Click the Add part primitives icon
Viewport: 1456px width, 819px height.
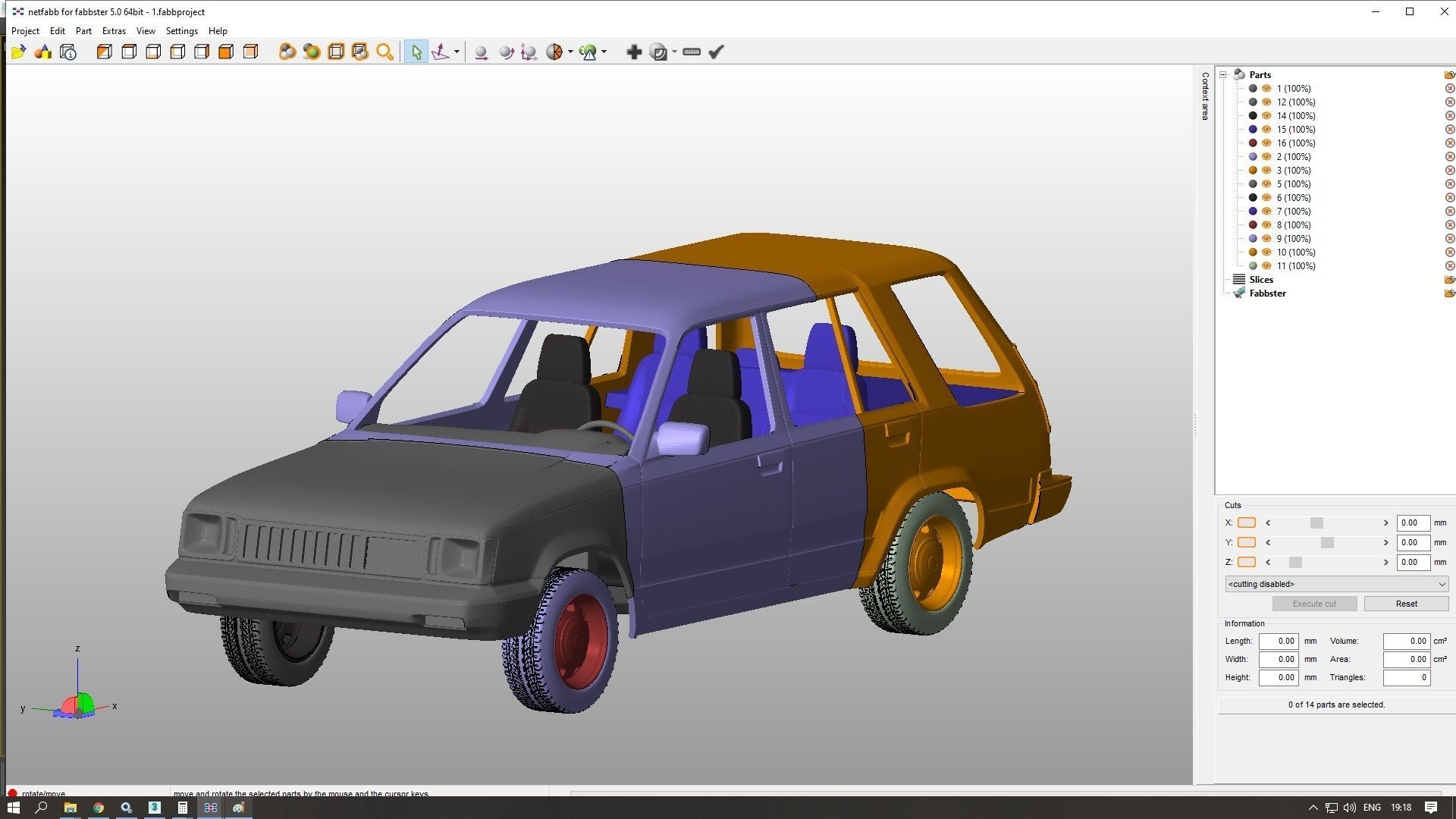43,52
